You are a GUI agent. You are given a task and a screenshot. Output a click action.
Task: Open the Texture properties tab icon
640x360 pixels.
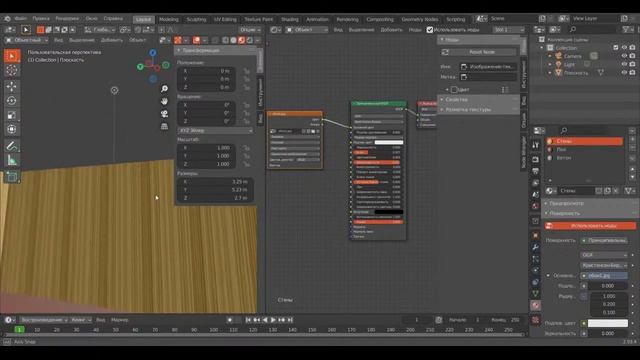pos(536,320)
